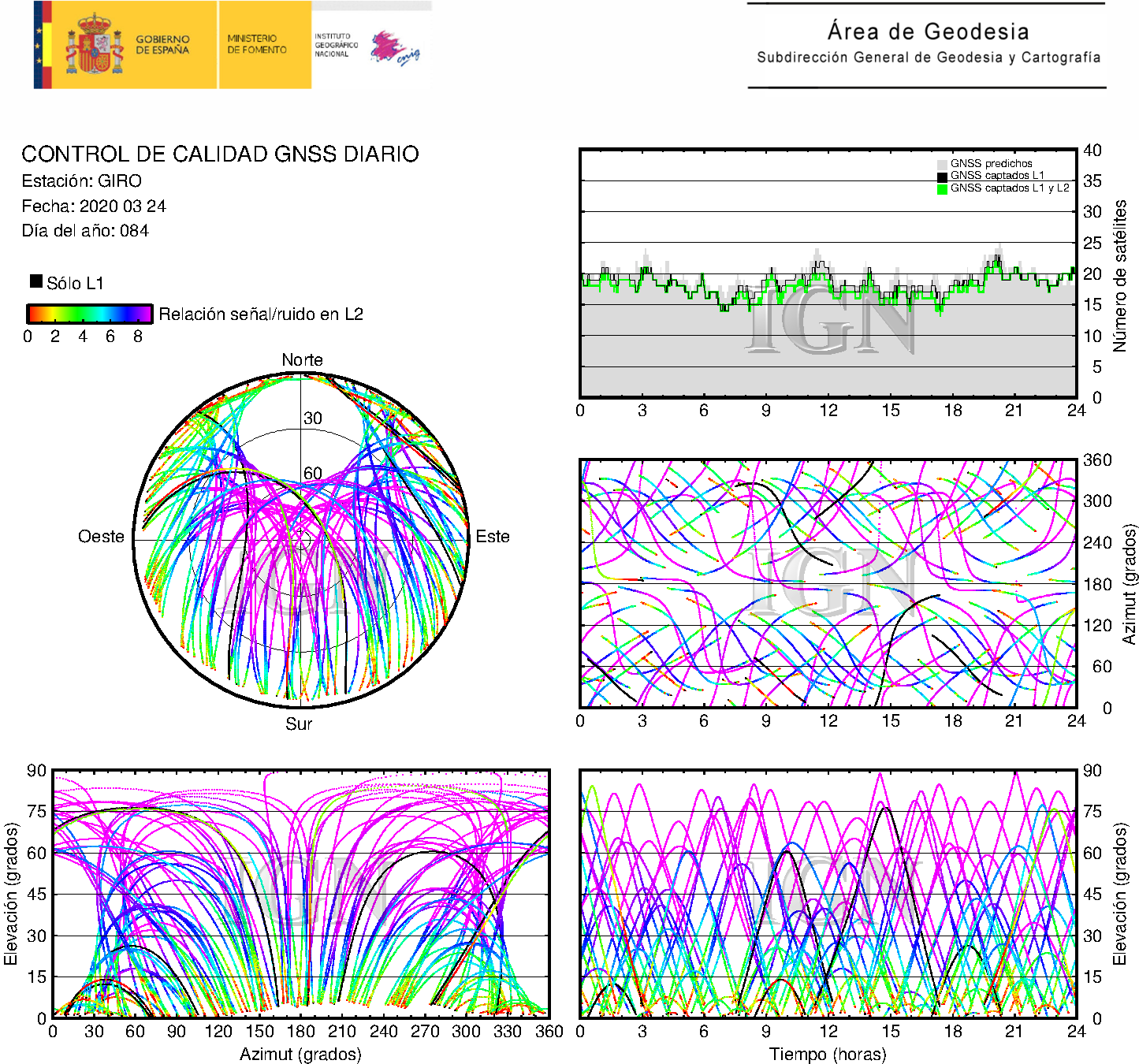Click the CONTROL DE CALIDAD GNSS DIARIO title

tap(220, 154)
